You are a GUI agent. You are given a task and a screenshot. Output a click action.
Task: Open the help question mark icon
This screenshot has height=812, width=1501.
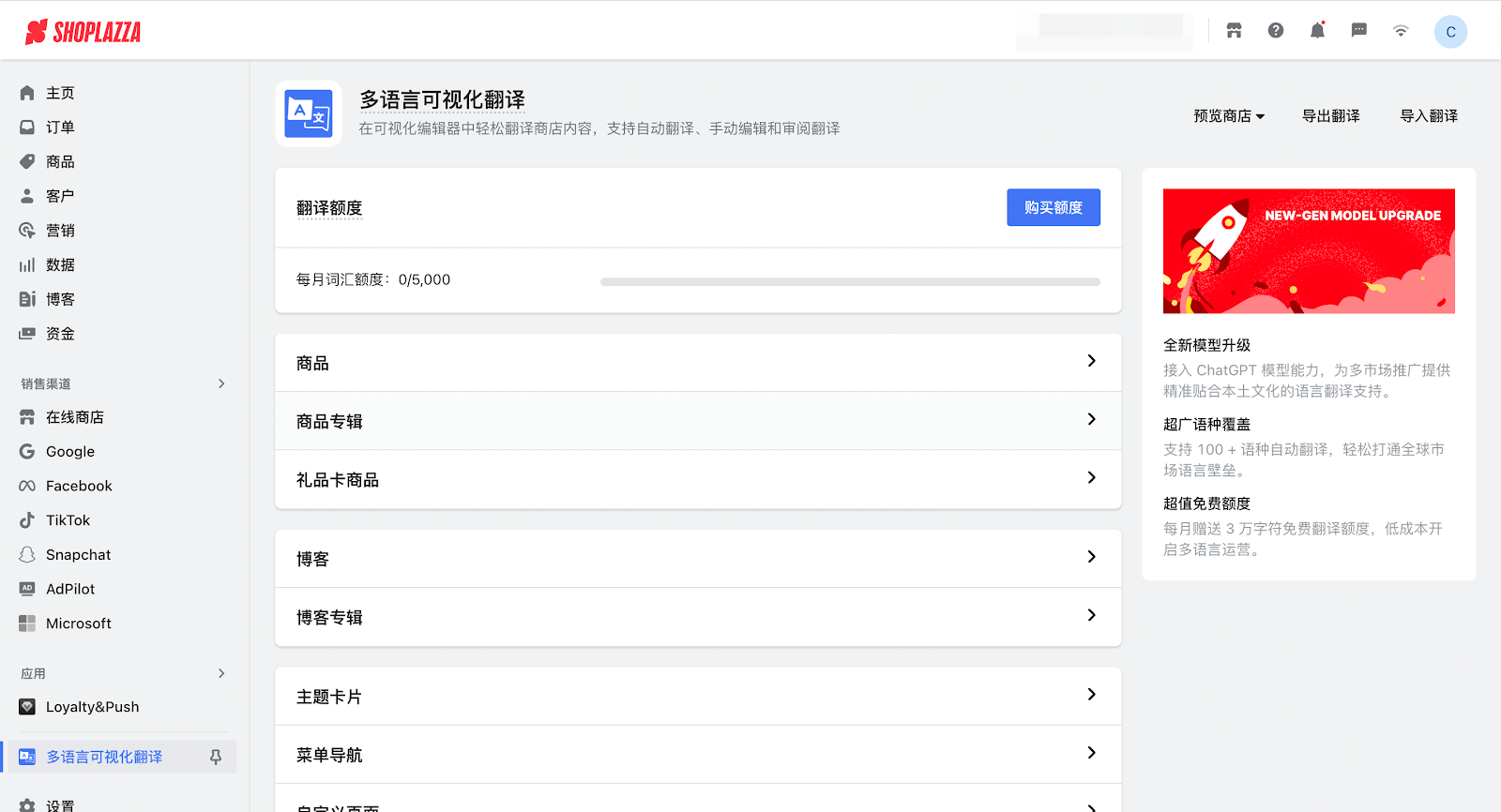[x=1276, y=31]
